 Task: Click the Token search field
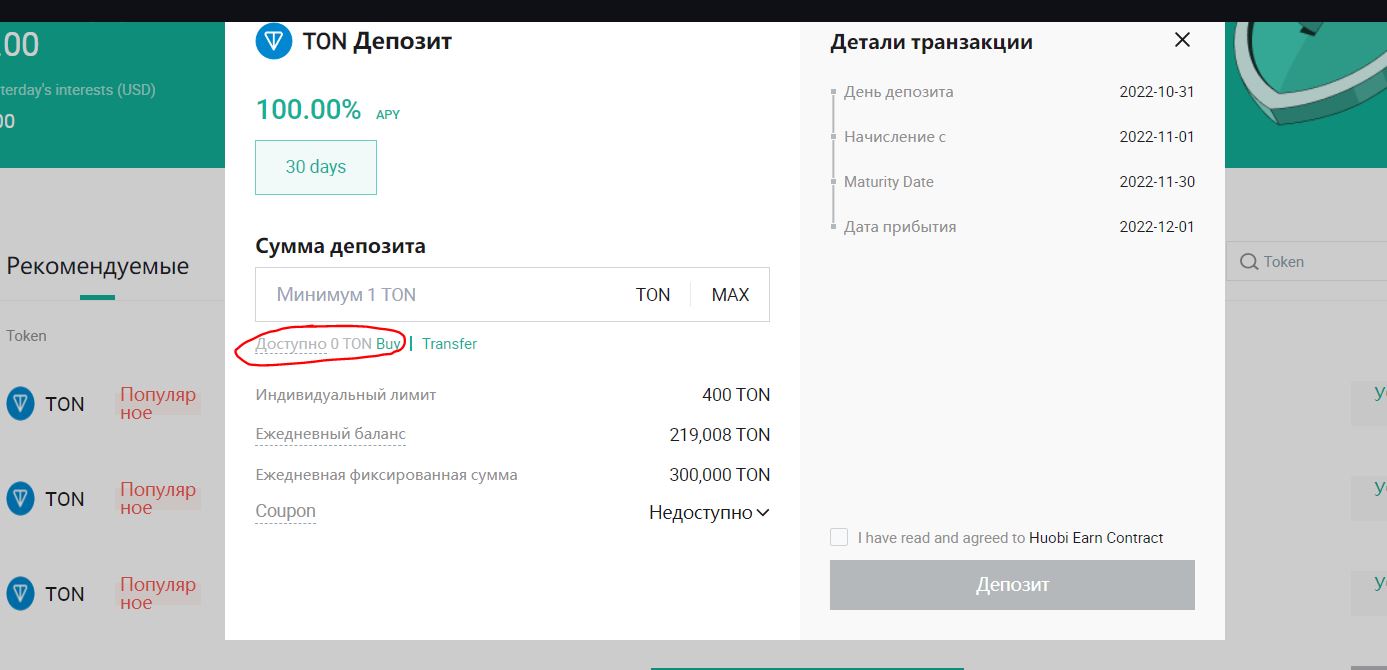pos(1306,262)
